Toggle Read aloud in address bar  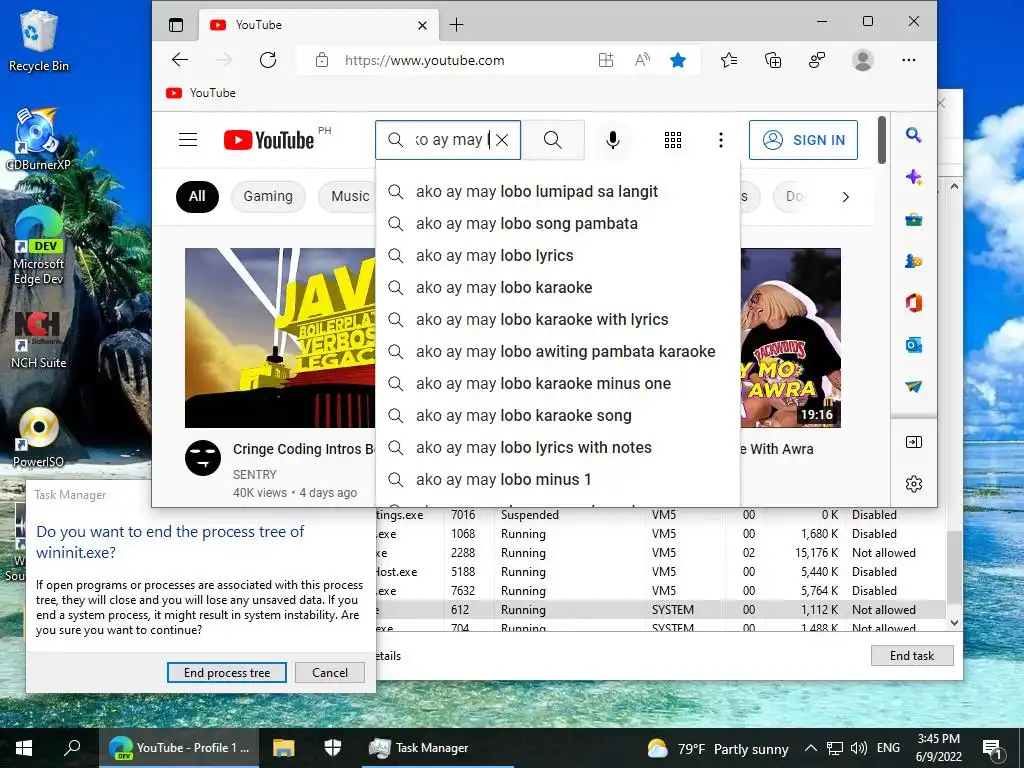click(x=642, y=60)
